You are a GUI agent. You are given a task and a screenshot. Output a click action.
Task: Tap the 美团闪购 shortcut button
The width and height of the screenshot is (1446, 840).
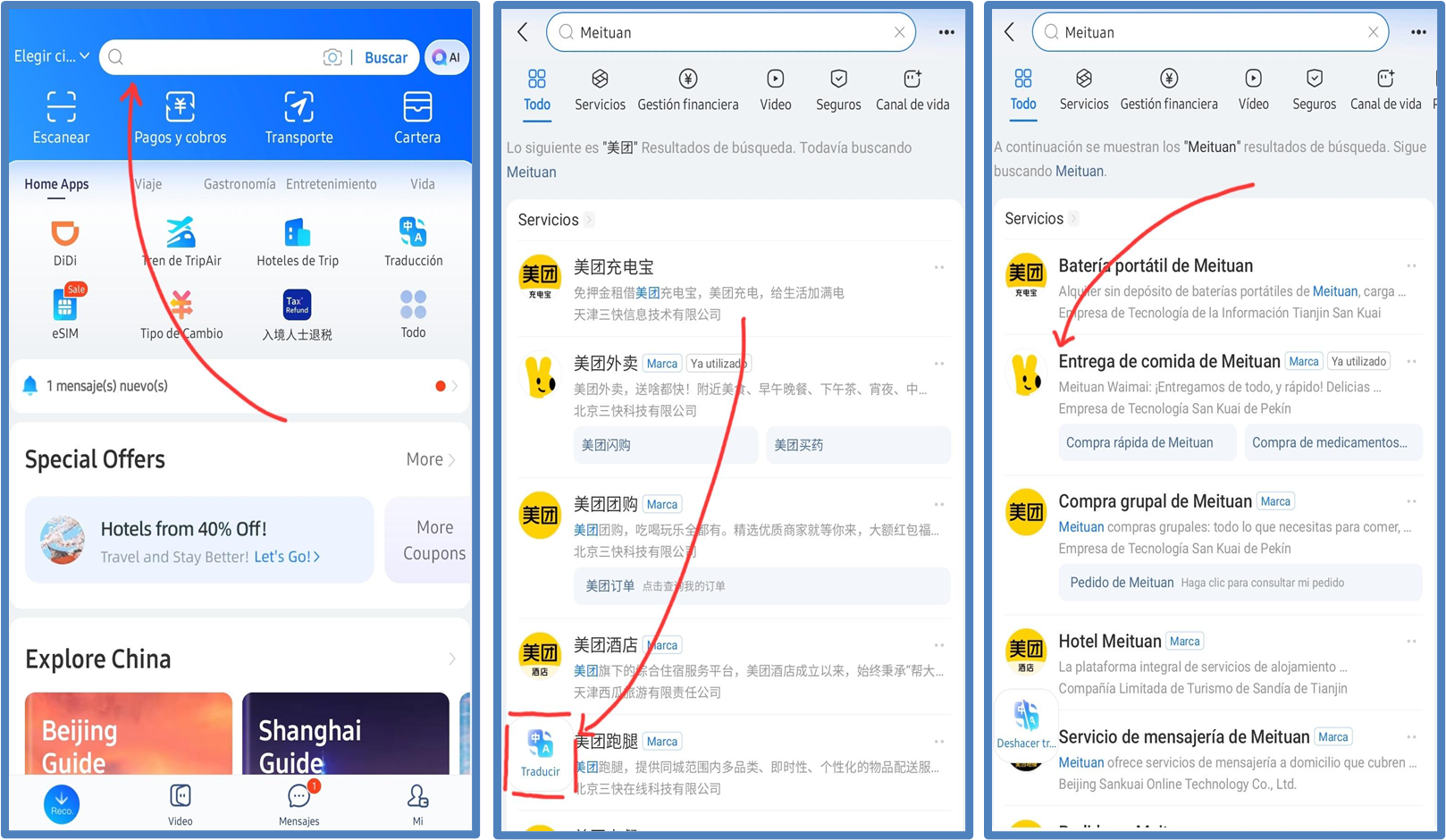tap(666, 445)
